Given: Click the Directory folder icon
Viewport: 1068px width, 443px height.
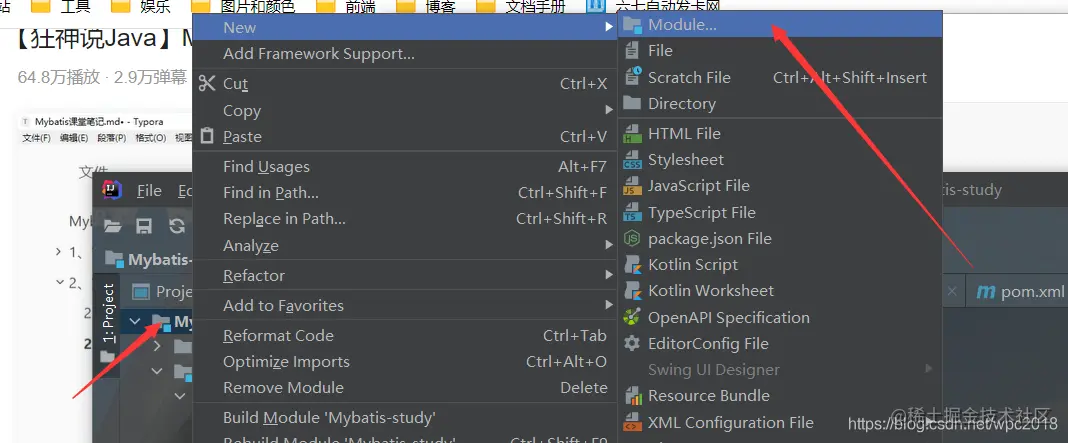Looking at the screenshot, I should click(633, 103).
